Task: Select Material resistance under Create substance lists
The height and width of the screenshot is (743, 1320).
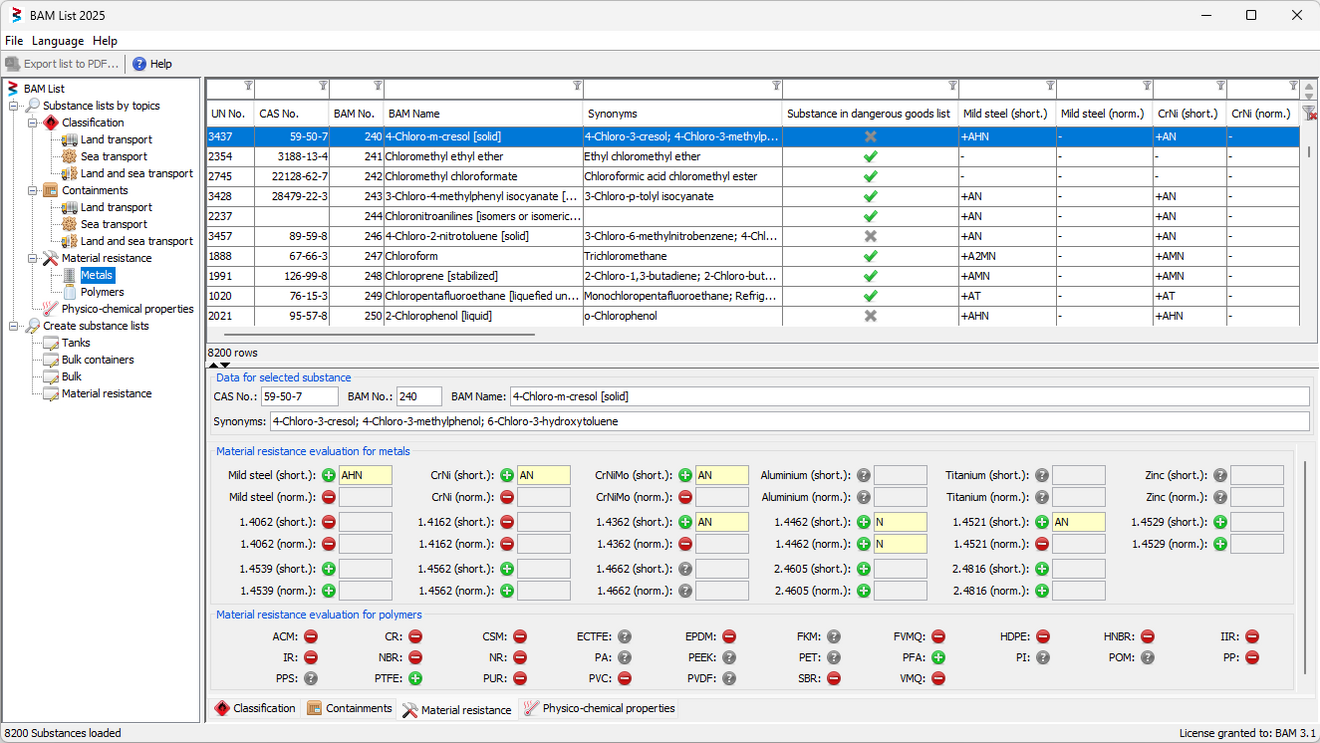Action: [107, 394]
